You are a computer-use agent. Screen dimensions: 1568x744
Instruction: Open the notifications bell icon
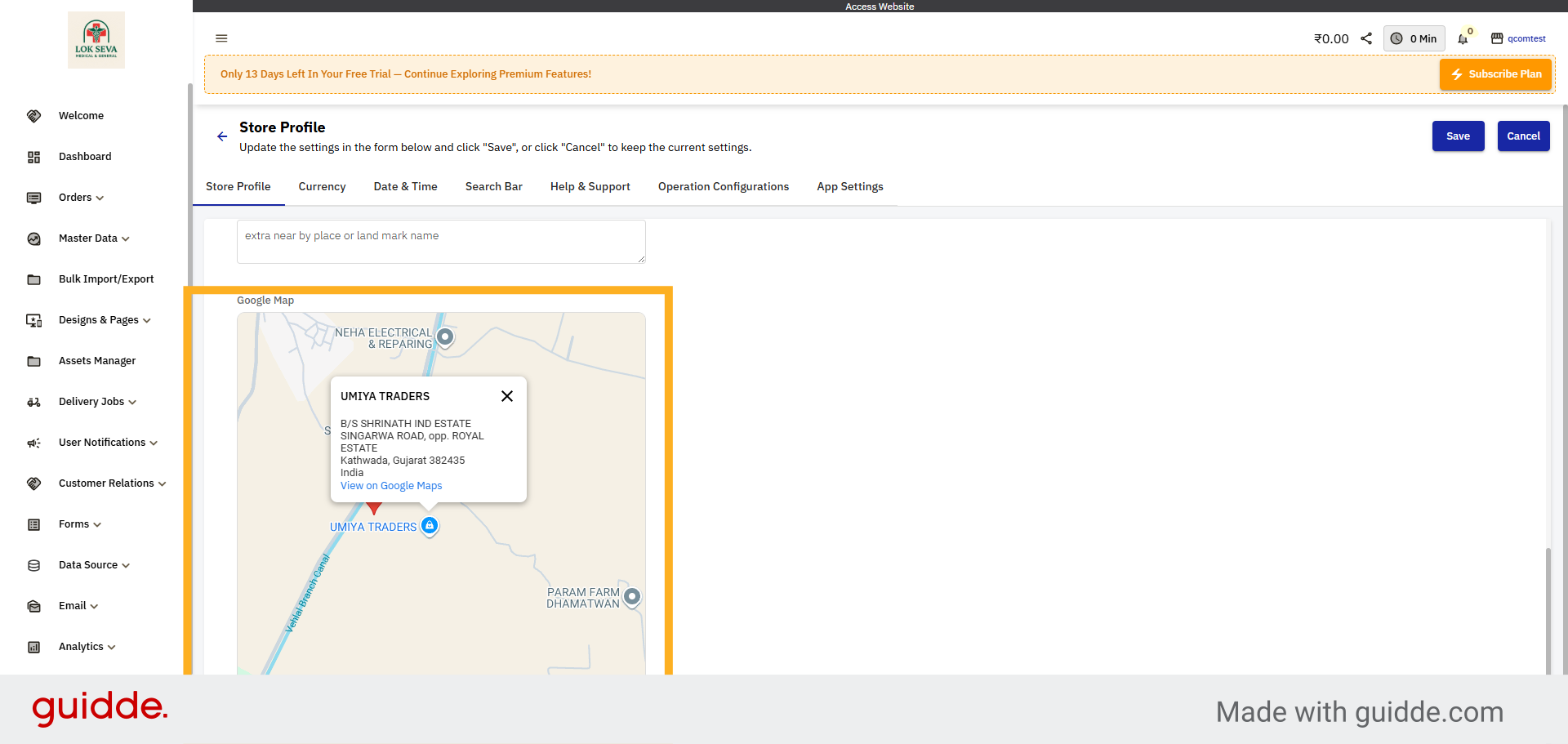(1463, 38)
